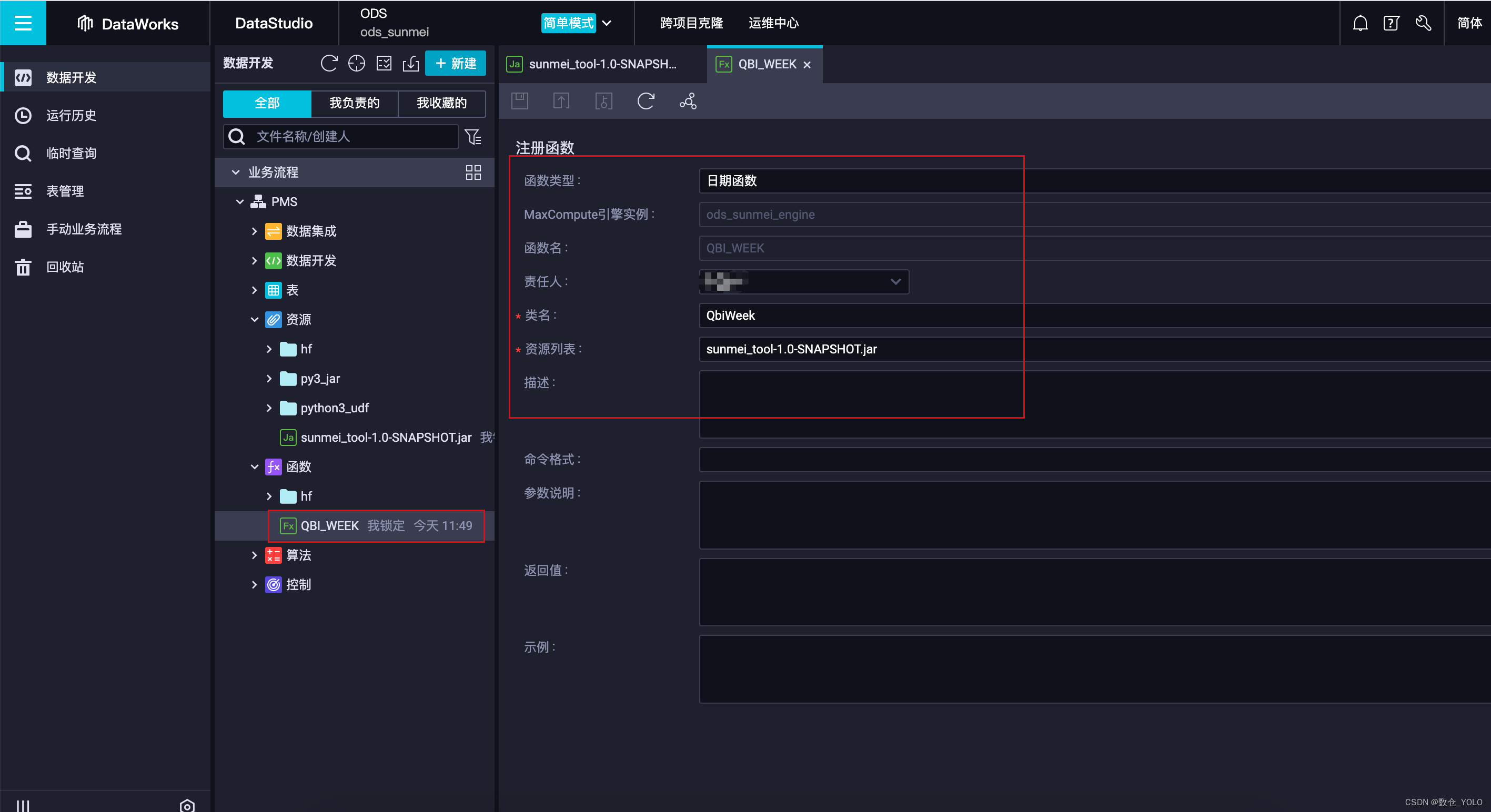The height and width of the screenshot is (812, 1491).
Task: Expand the 数据集成 node
Action: click(x=254, y=231)
